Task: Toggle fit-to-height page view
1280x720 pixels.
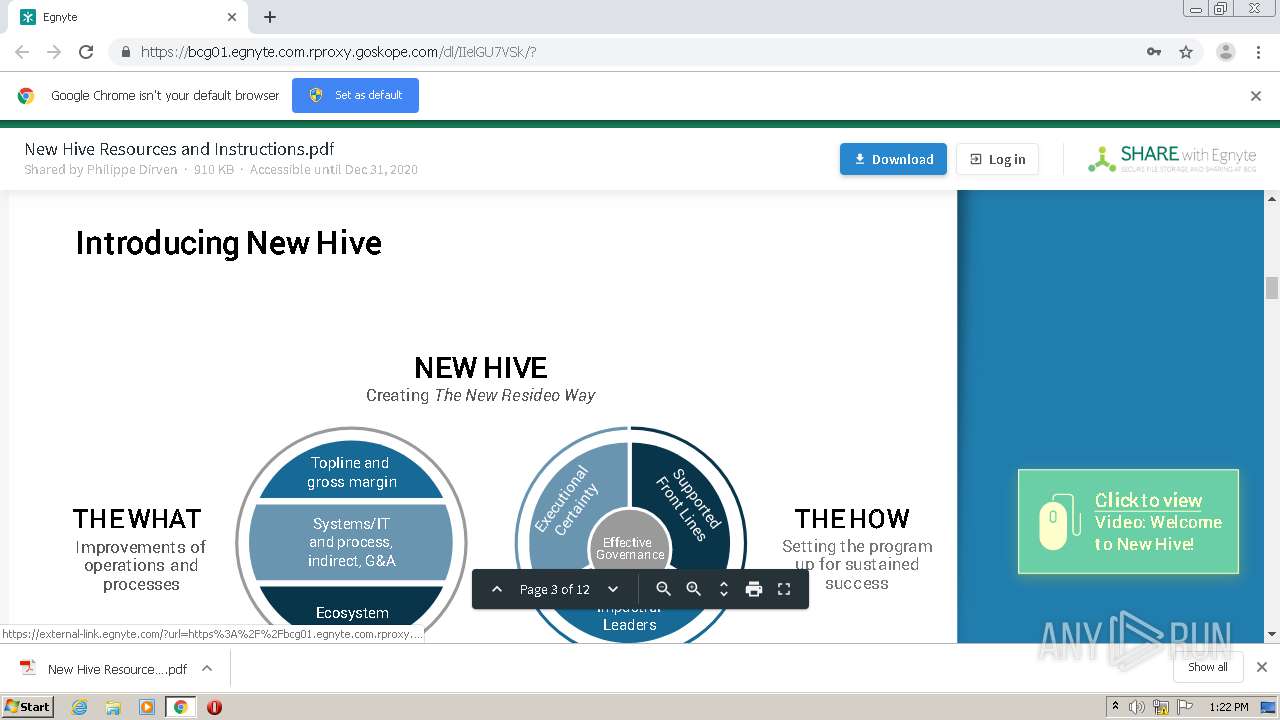Action: click(724, 589)
